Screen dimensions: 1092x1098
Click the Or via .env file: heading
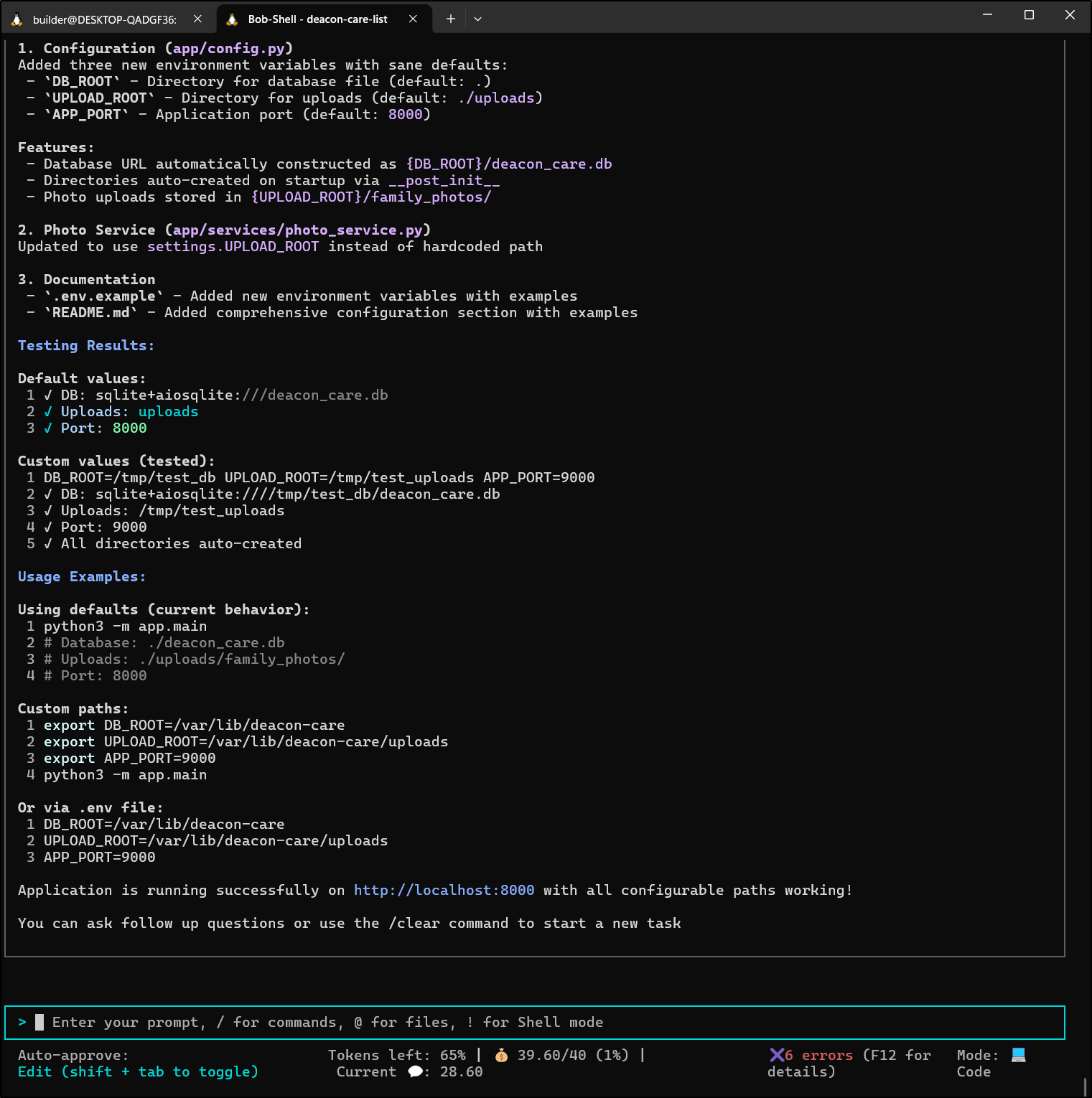[90, 807]
